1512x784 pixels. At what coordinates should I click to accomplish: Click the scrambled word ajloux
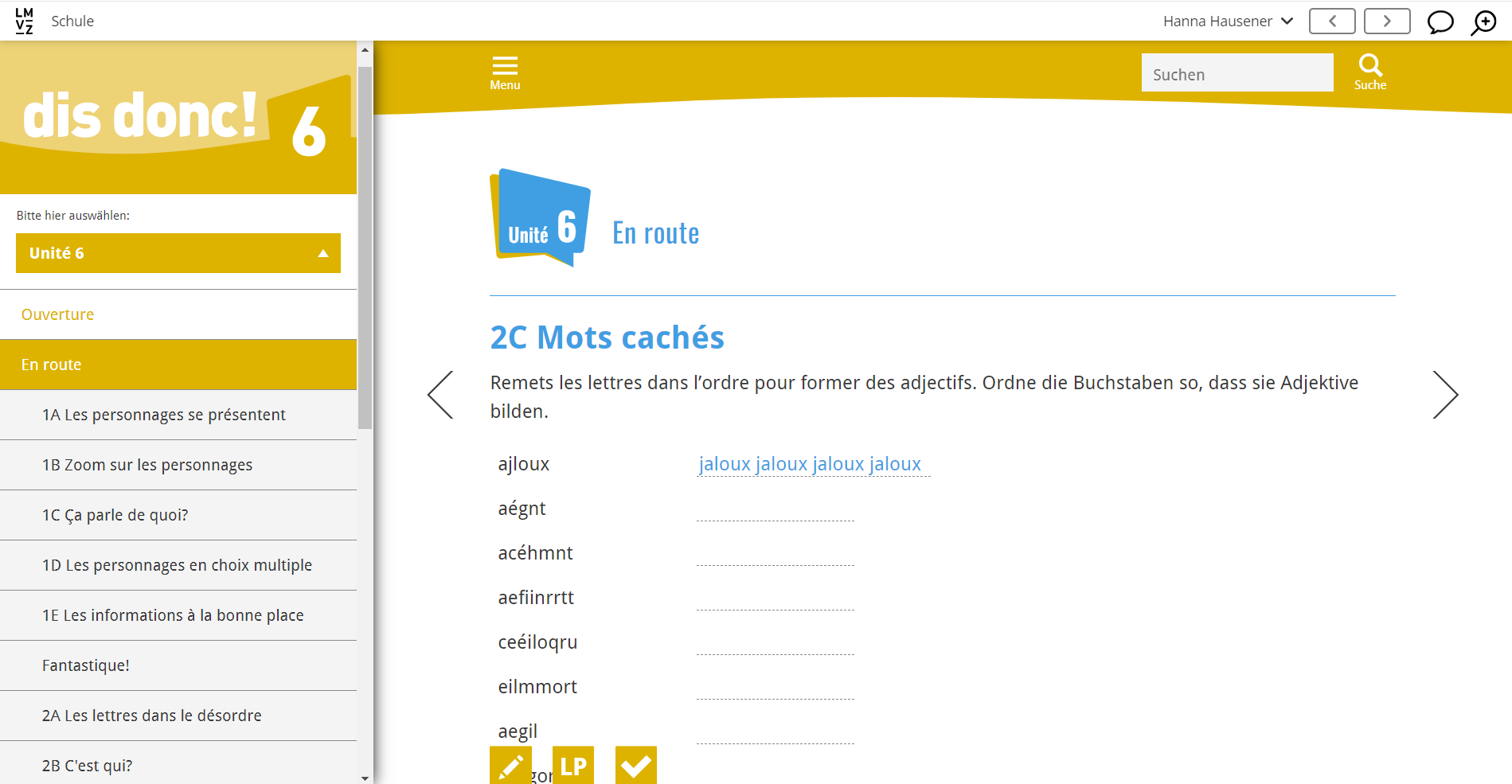pyautogui.click(x=524, y=465)
